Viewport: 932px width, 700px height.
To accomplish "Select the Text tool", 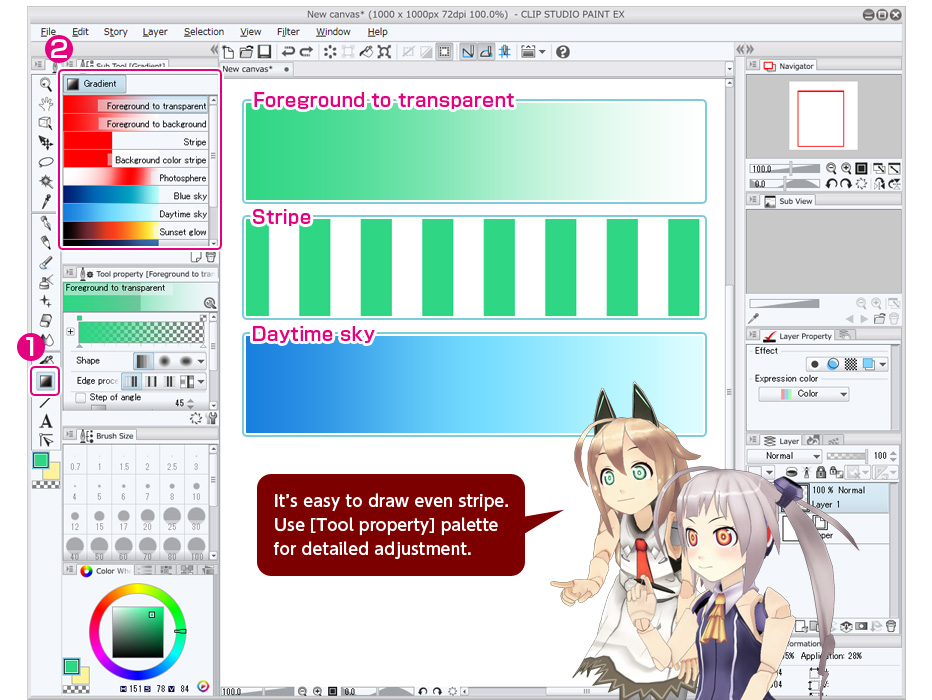I will 45,422.
